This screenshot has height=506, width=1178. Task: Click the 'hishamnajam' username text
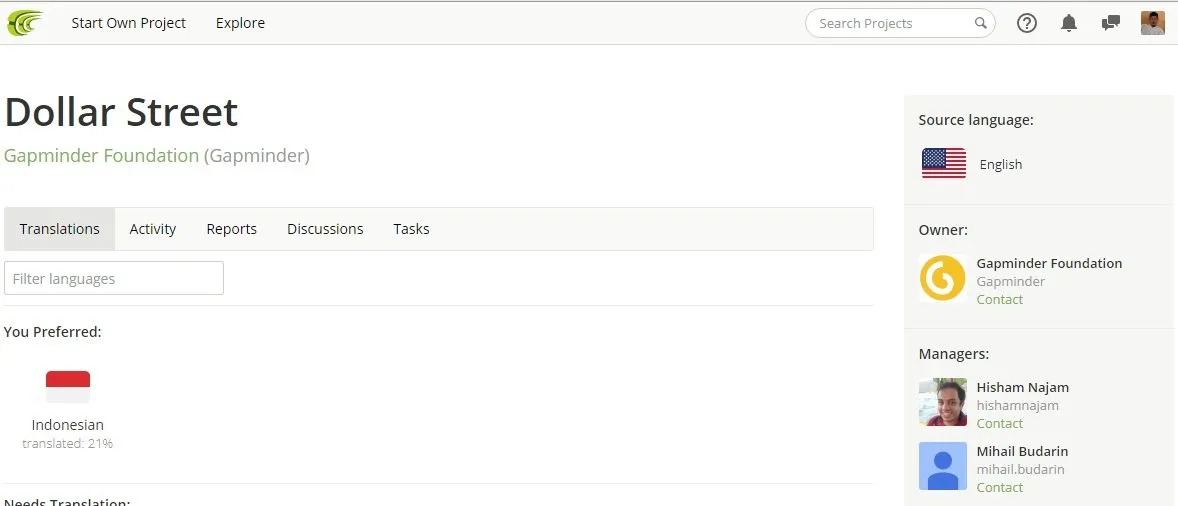coord(1017,405)
